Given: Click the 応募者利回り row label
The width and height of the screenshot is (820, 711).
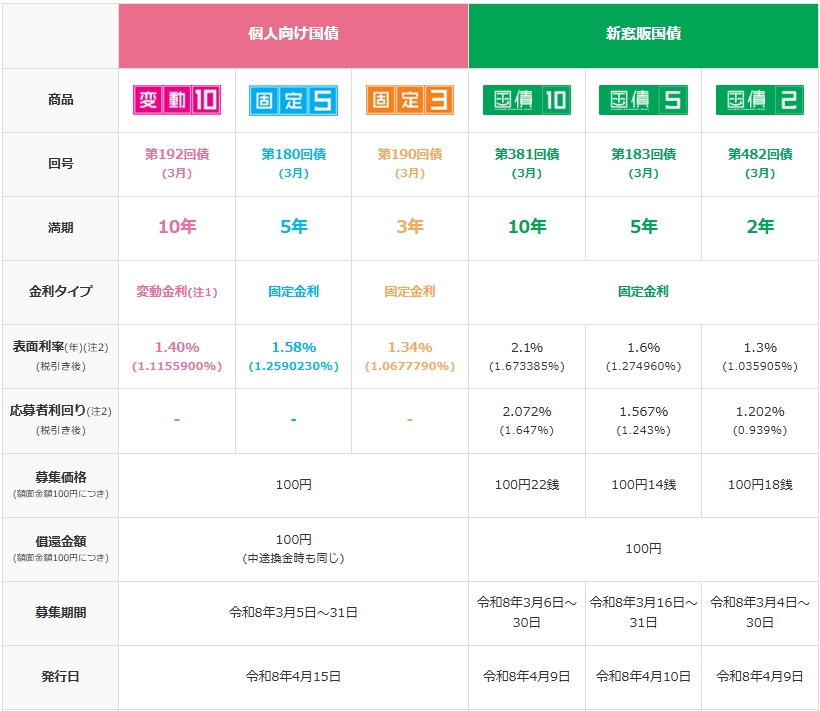Looking at the screenshot, I should (60, 411).
